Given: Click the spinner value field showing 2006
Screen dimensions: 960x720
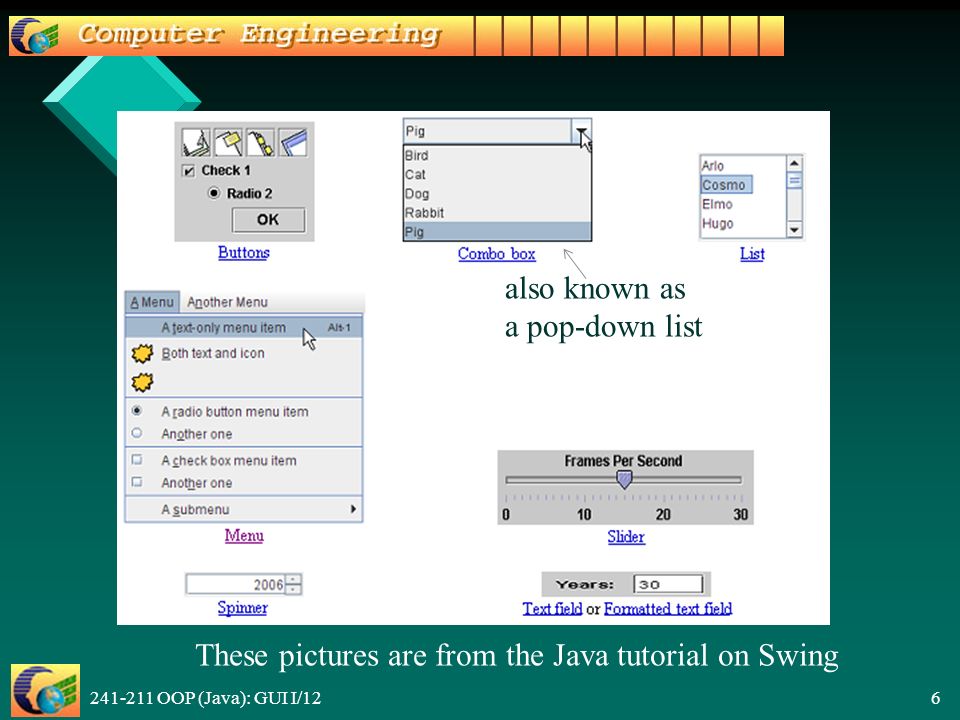Looking at the screenshot, I should click(x=236, y=584).
